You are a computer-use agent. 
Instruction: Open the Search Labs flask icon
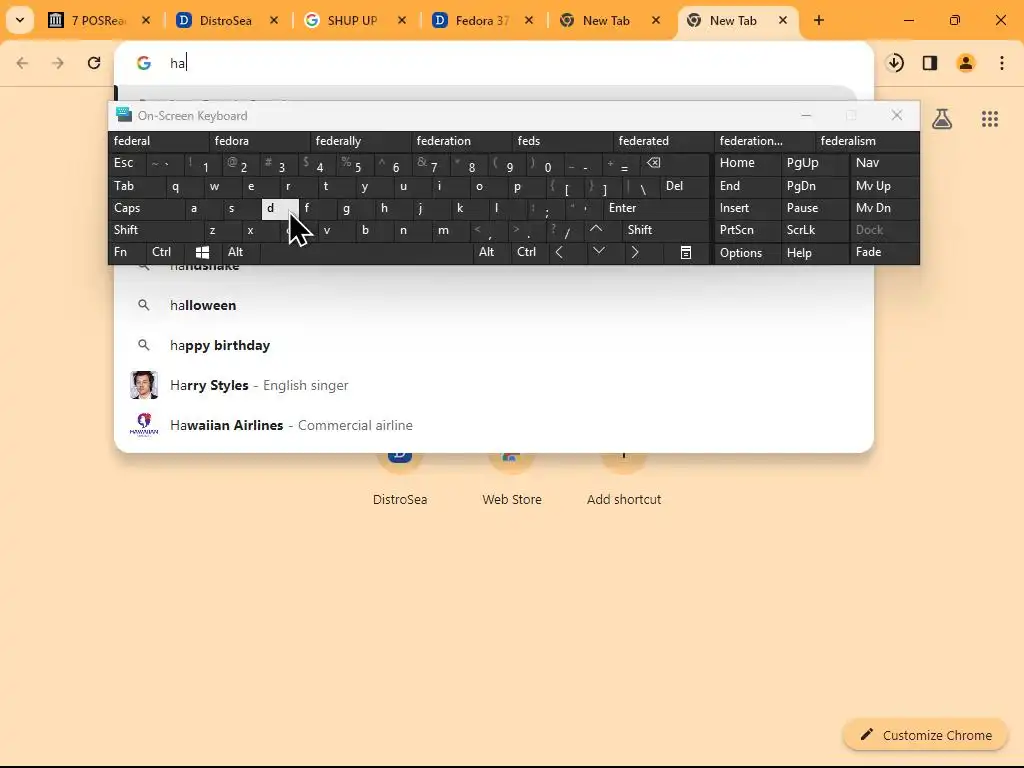coord(942,118)
